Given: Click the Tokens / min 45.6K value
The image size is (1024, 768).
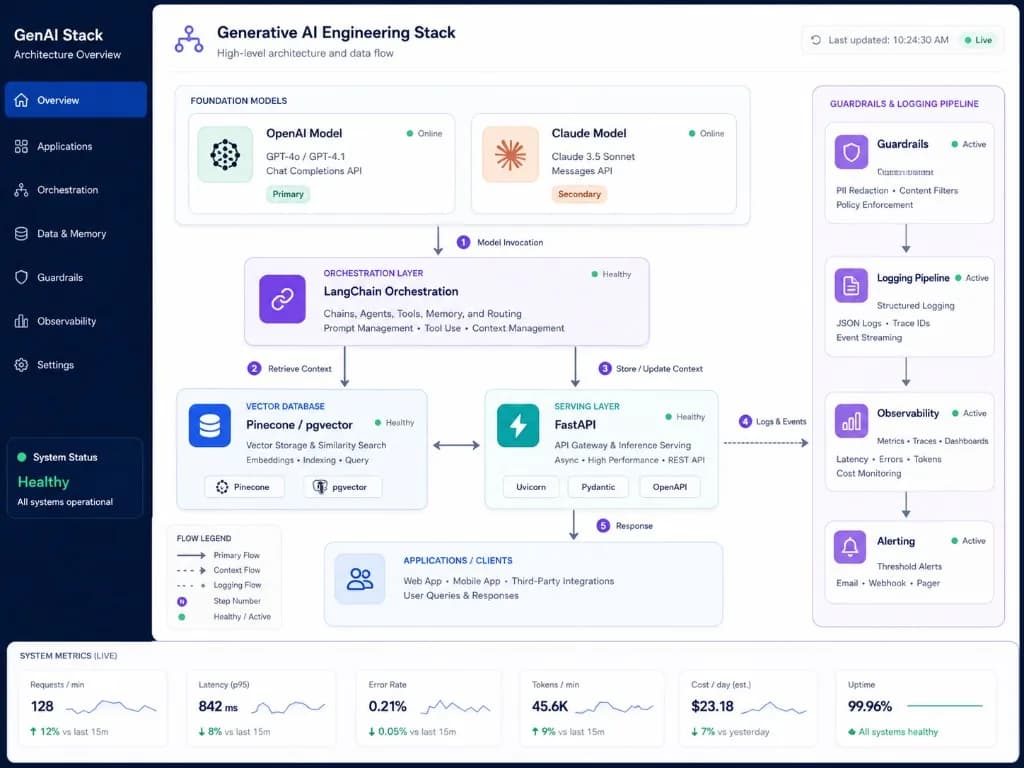Looking at the screenshot, I should (x=550, y=706).
